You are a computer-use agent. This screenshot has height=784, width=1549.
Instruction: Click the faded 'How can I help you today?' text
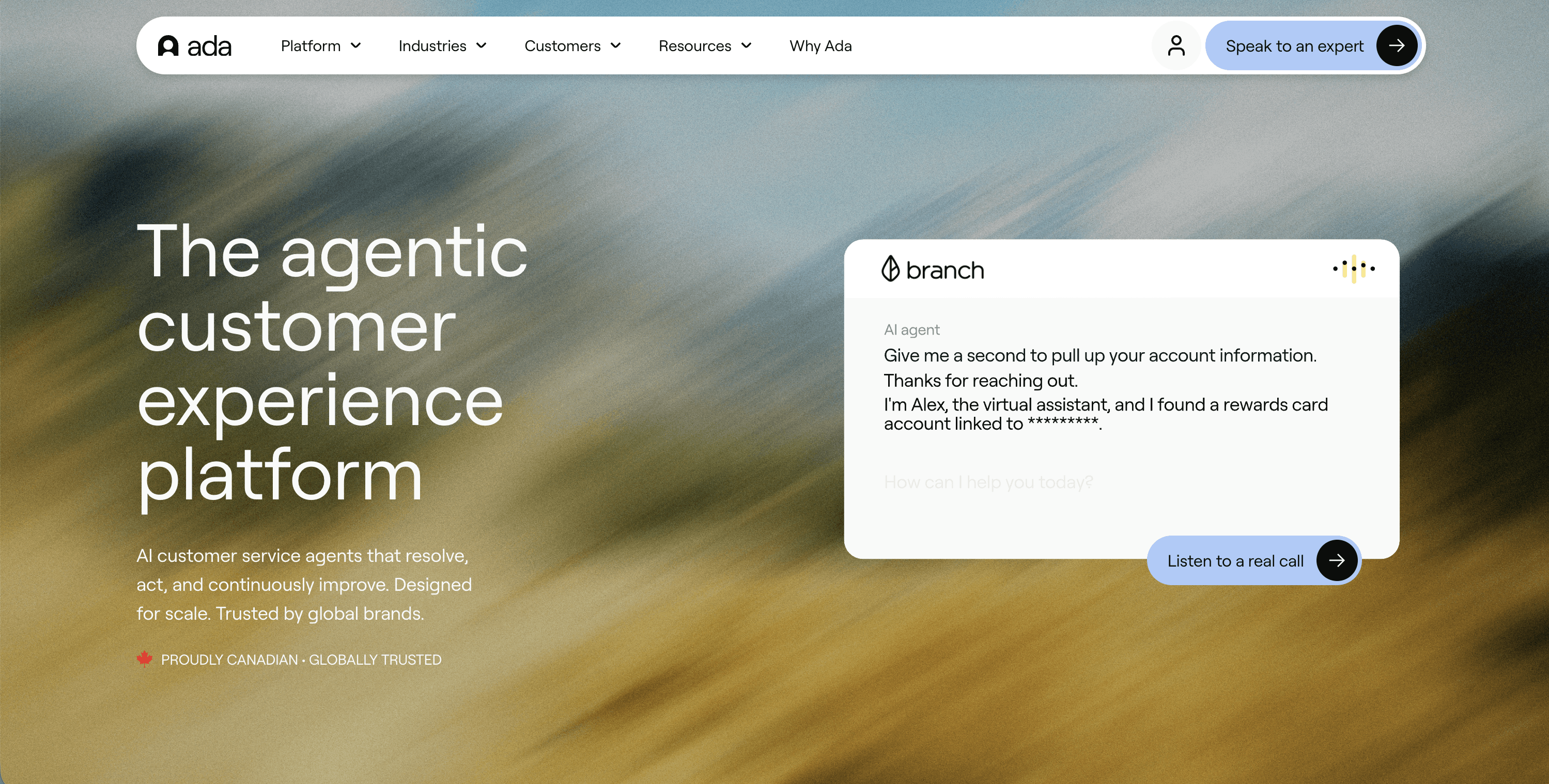(988, 482)
